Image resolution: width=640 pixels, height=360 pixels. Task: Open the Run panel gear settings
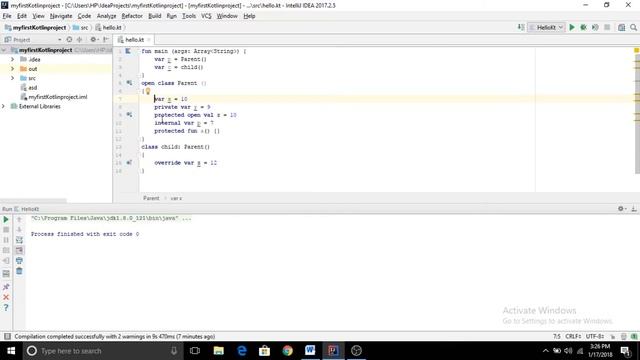click(x=621, y=209)
